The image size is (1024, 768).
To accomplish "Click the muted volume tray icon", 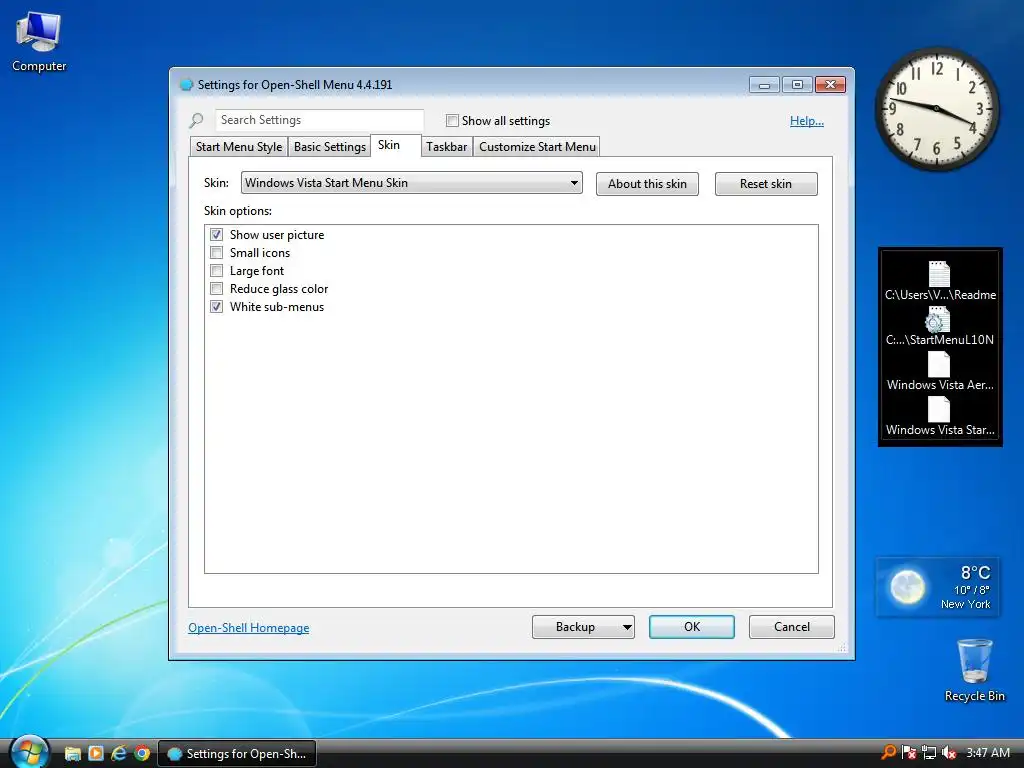I will pos(949,753).
